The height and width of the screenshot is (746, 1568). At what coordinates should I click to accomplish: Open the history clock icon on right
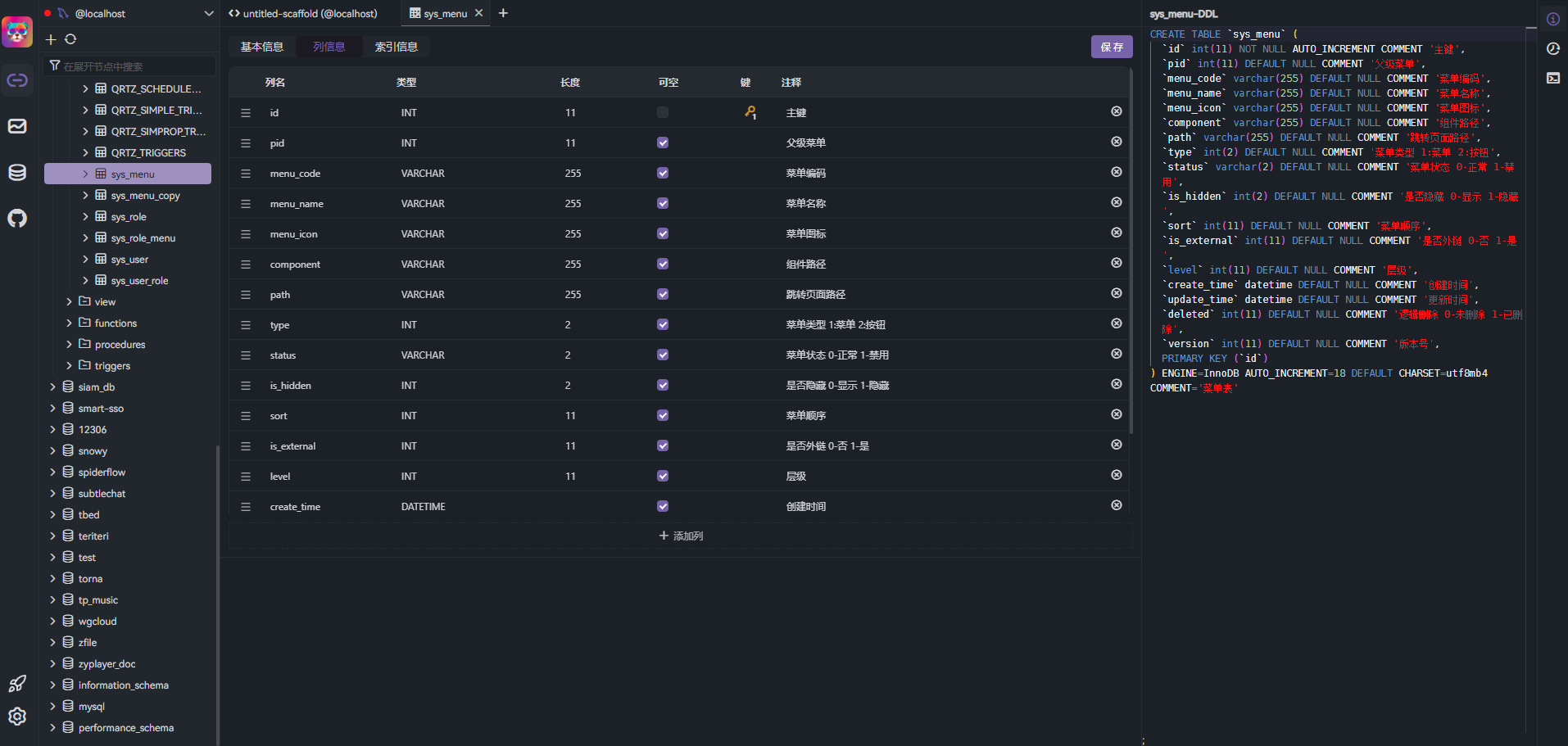(1552, 49)
